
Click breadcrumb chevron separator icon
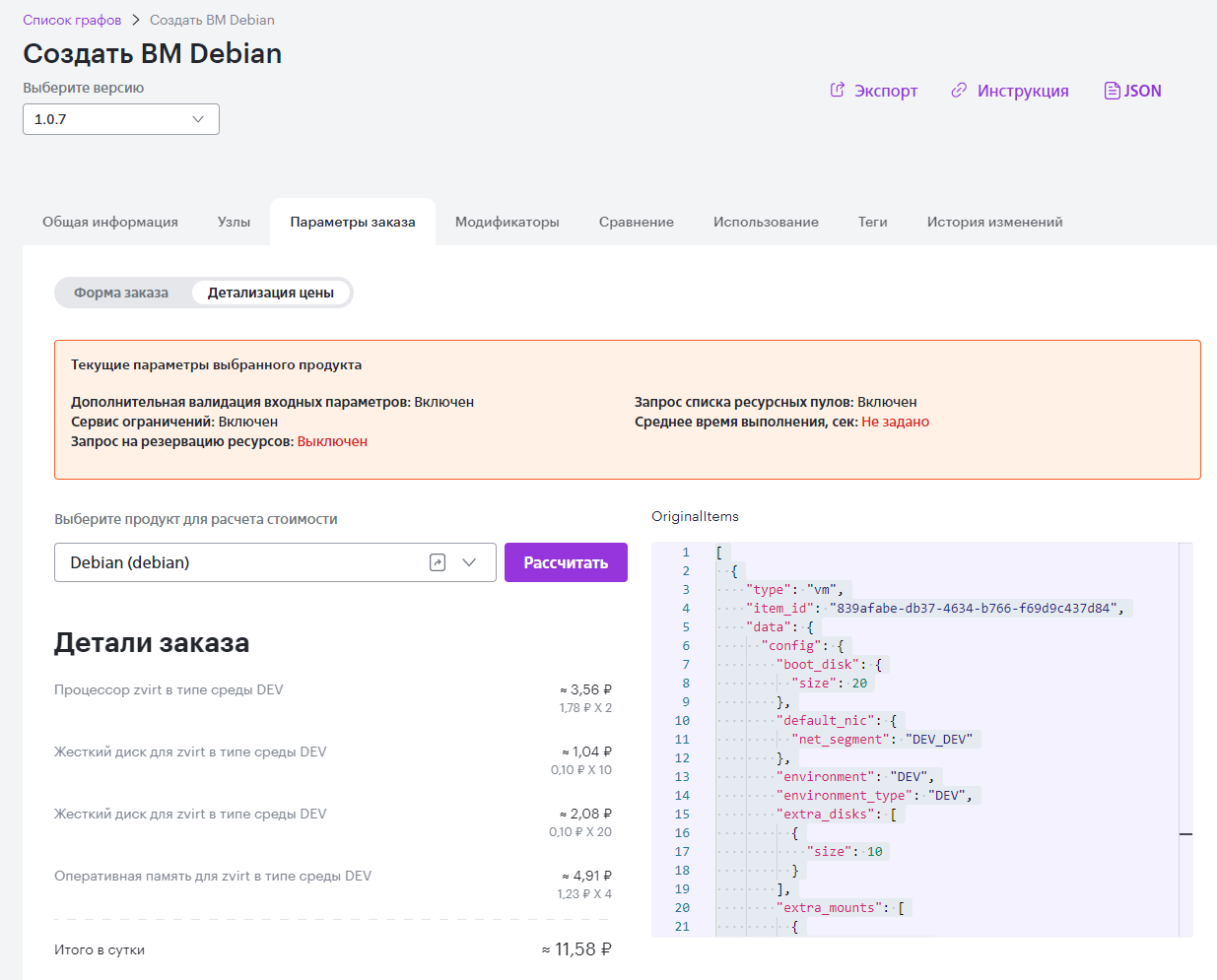coord(136,20)
